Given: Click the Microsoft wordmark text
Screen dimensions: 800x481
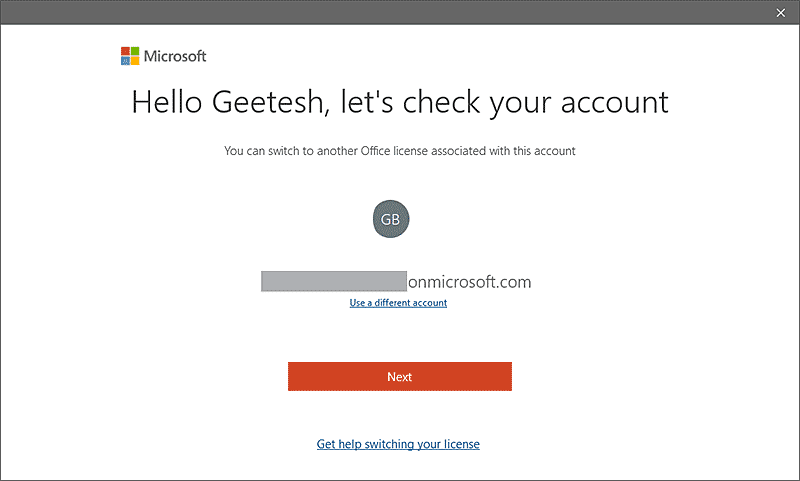Looking at the screenshot, I should coord(175,56).
